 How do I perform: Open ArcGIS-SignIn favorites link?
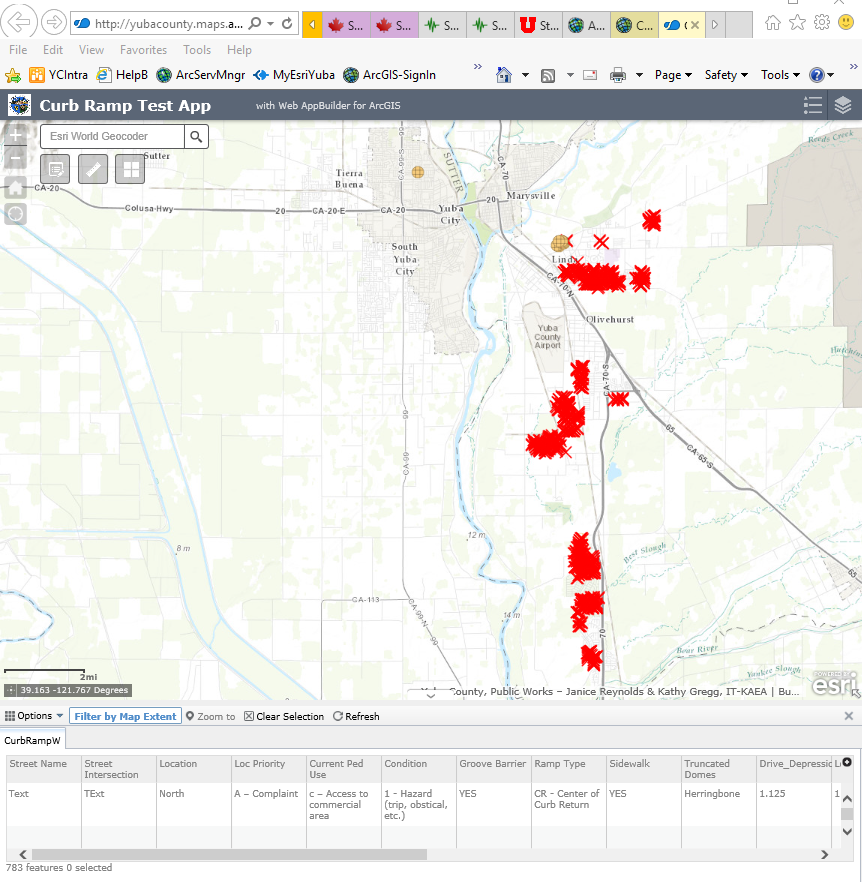point(389,75)
